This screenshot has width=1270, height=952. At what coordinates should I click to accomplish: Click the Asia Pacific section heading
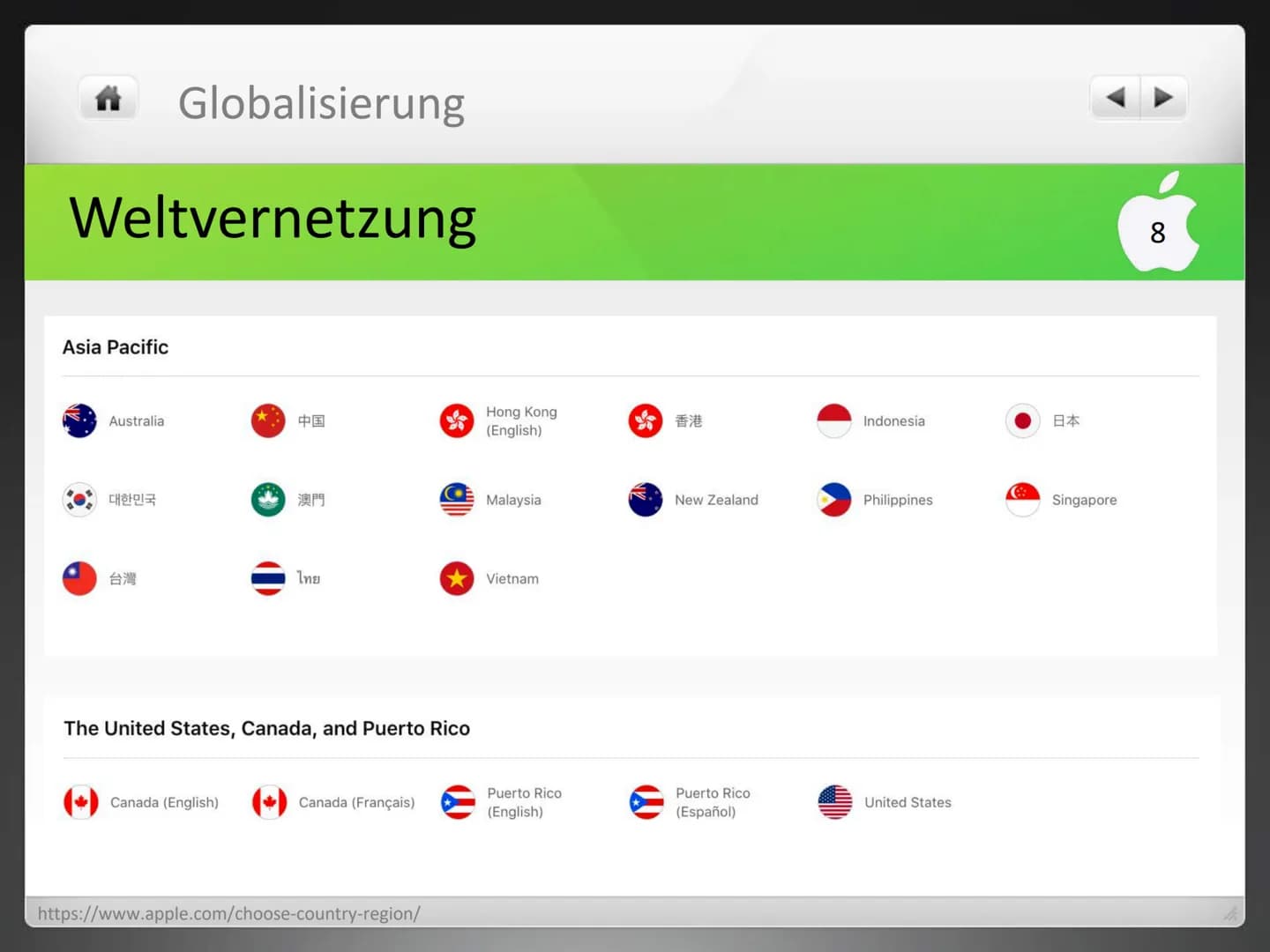pyautogui.click(x=116, y=347)
